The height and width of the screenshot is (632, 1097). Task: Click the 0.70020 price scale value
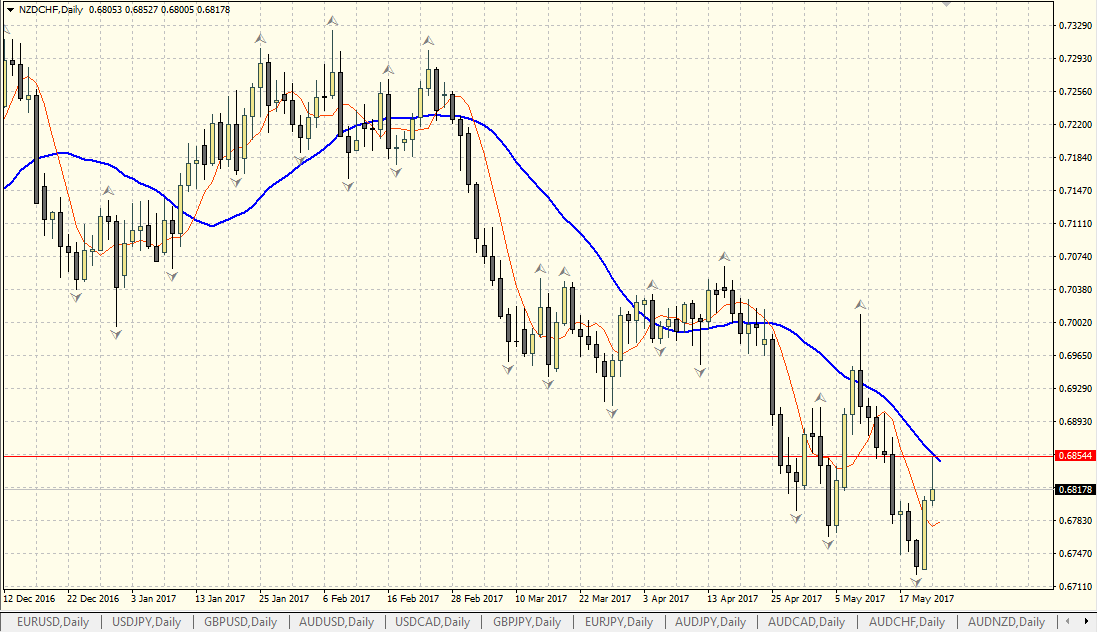tap(1075, 323)
